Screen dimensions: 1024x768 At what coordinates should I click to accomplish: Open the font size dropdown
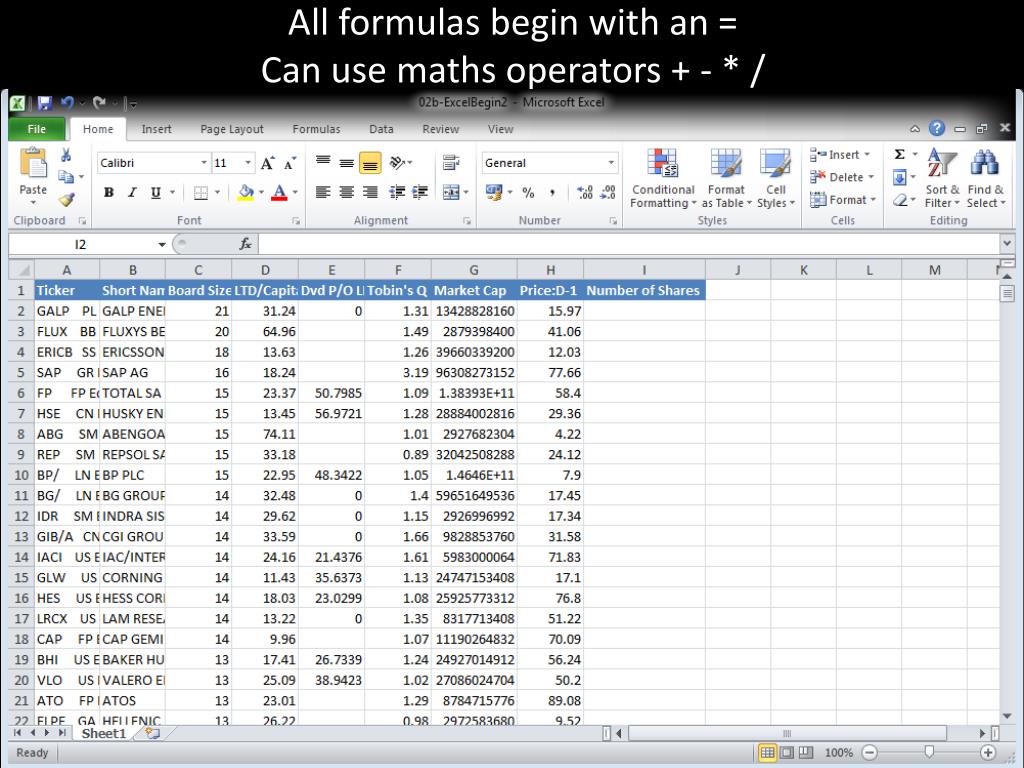(x=248, y=163)
